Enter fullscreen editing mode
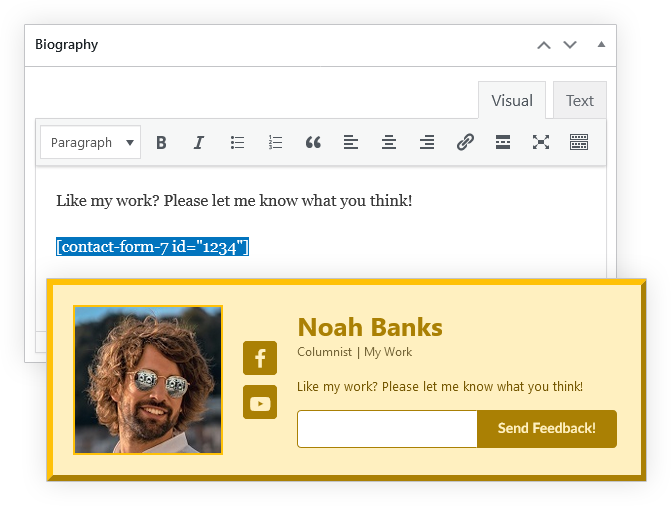This screenshot has height=506, width=671. tap(541, 143)
